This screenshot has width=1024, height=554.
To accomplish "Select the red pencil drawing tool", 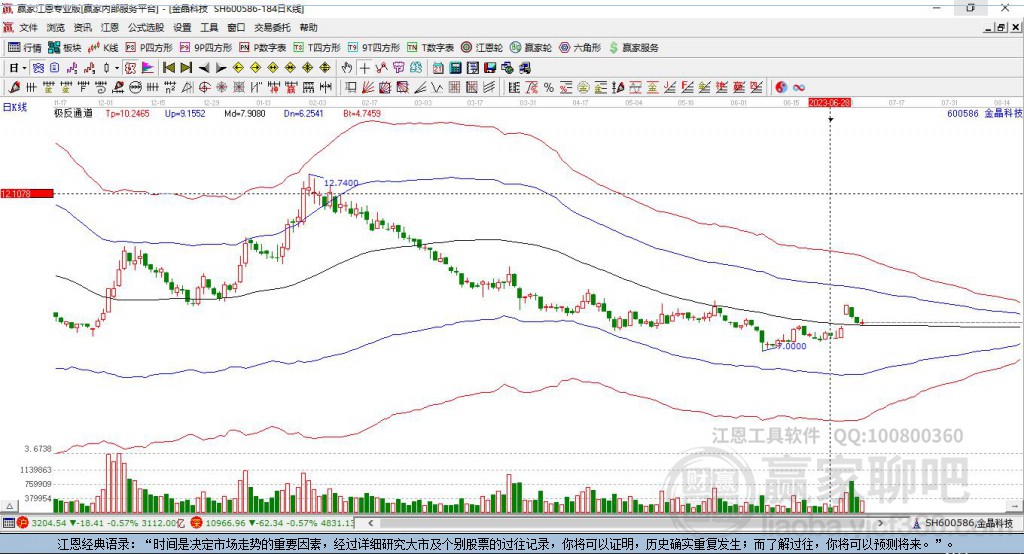I will click(x=14, y=87).
